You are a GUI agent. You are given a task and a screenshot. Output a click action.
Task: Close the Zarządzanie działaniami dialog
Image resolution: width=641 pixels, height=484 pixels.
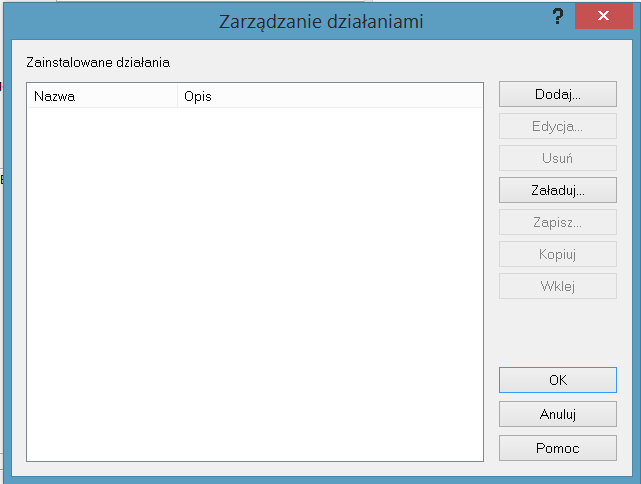[603, 17]
